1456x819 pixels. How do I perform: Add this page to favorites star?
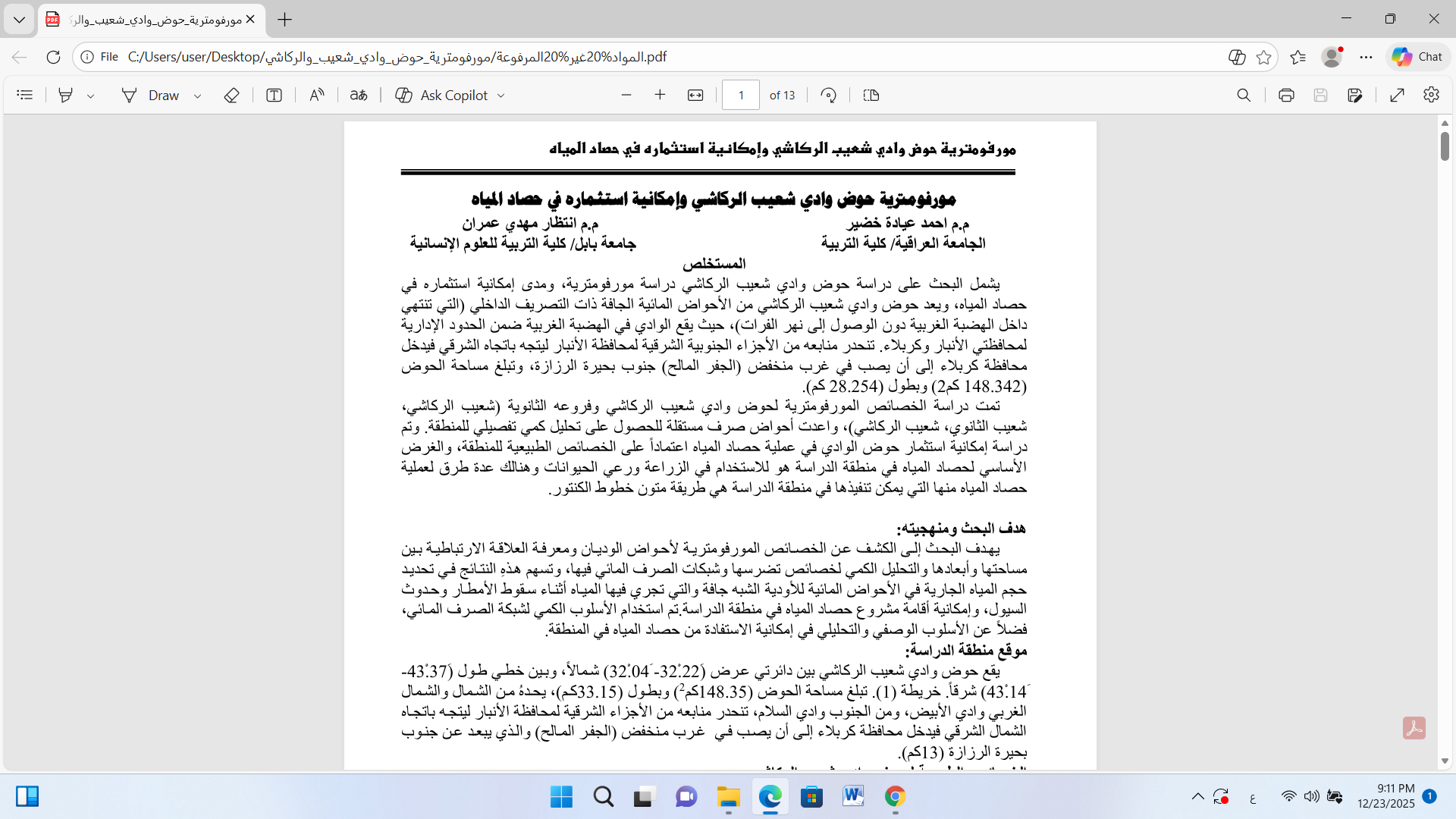pos(1263,57)
